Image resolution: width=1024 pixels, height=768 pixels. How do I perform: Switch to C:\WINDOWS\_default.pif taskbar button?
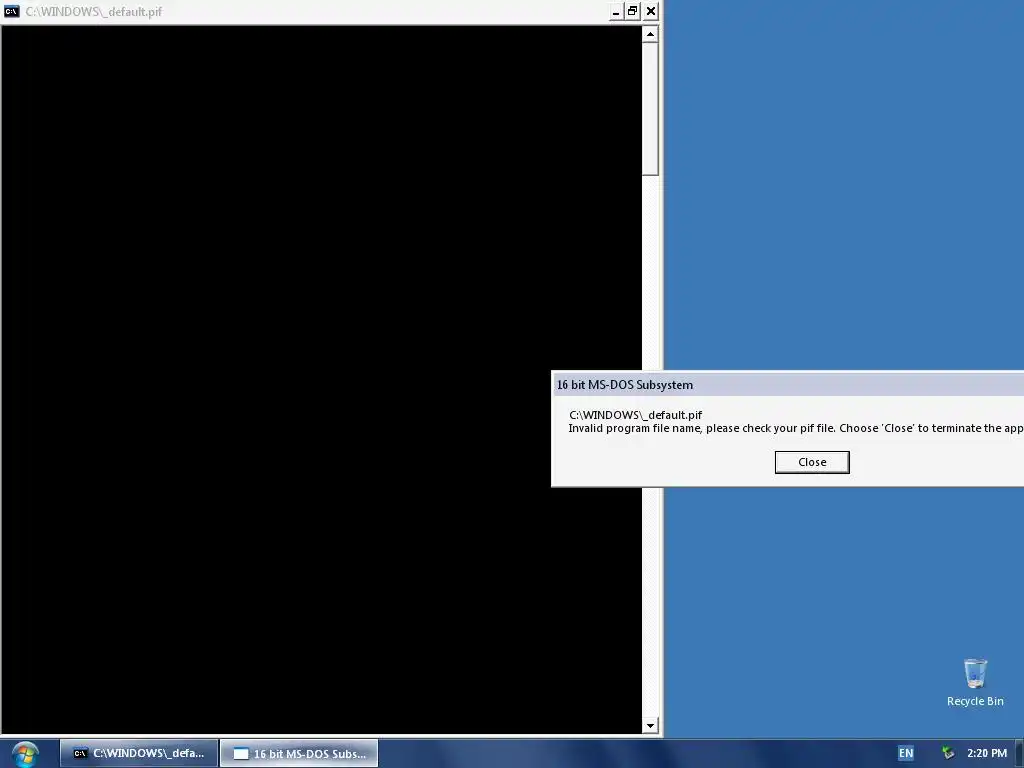point(138,754)
